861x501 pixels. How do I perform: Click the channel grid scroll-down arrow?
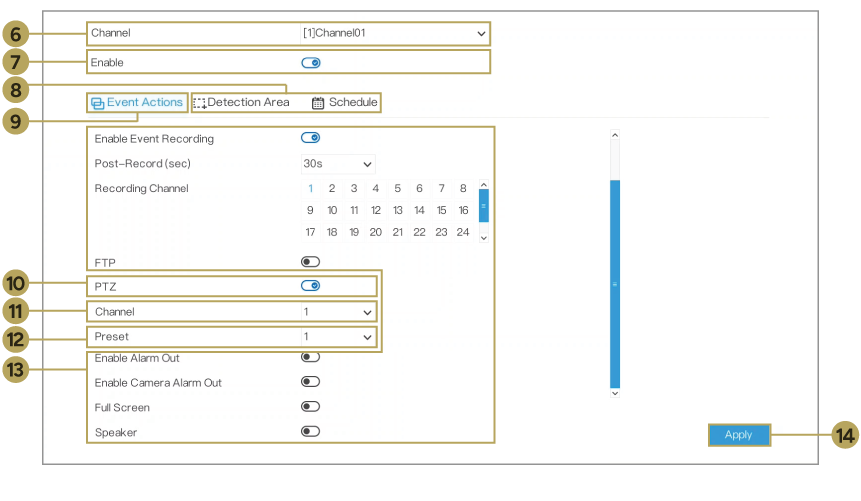coord(484,238)
